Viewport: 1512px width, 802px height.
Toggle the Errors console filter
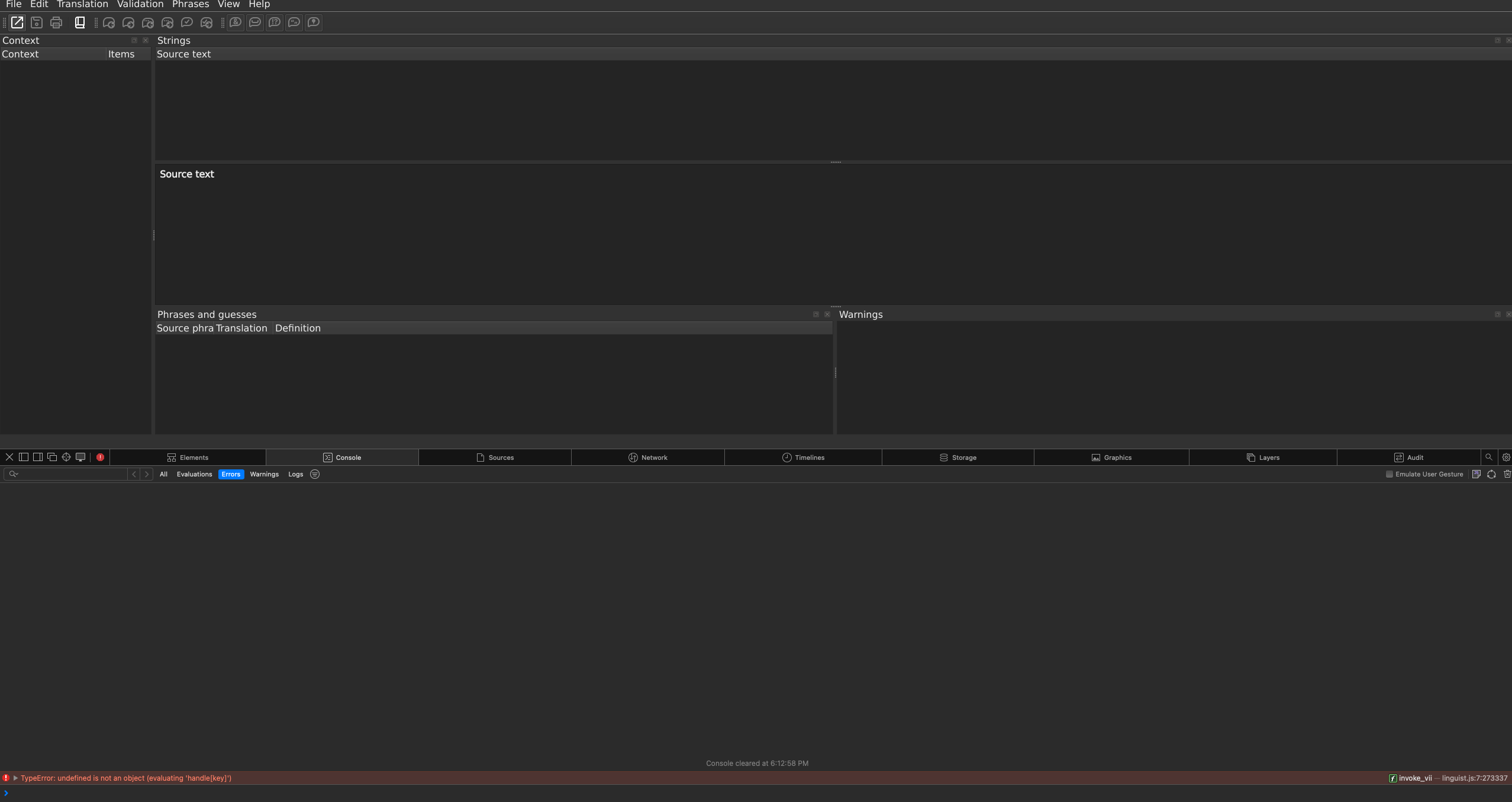231,474
